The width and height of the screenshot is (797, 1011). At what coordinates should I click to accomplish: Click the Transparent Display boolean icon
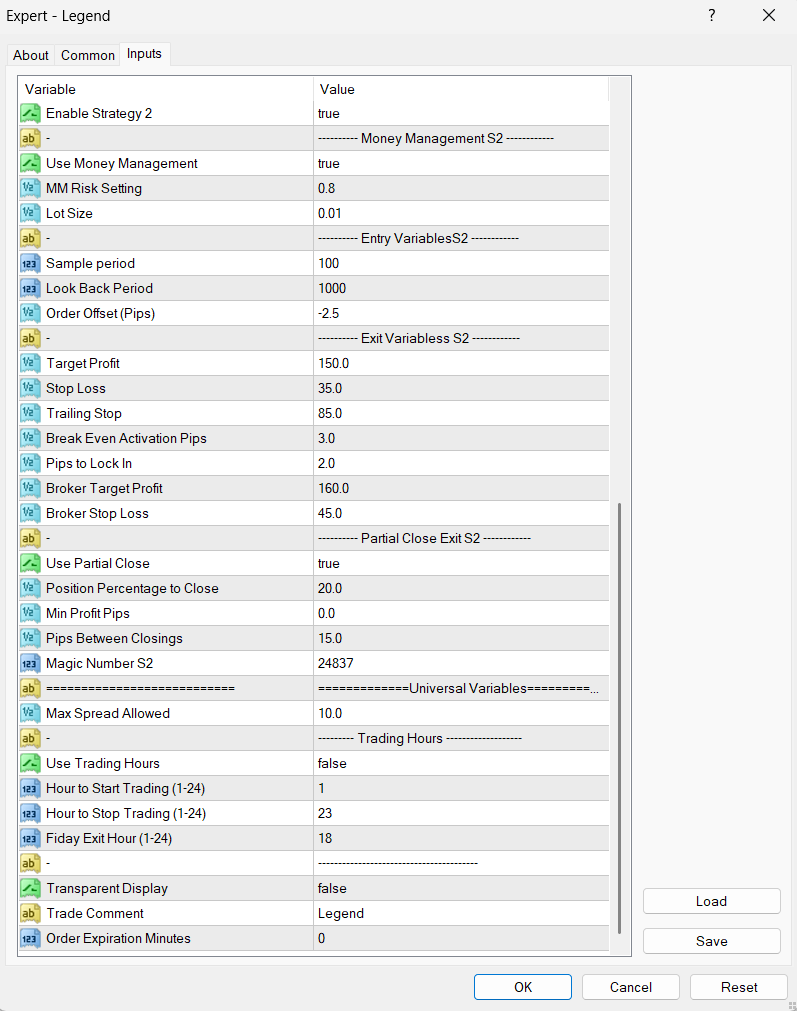pyautogui.click(x=30, y=888)
